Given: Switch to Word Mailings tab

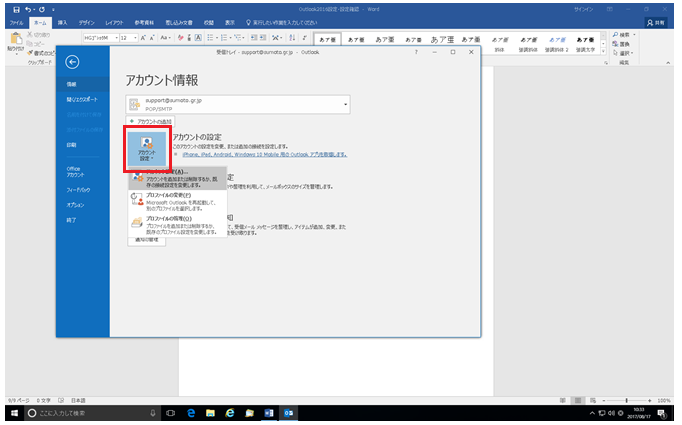Looking at the screenshot, I should coord(179,23).
